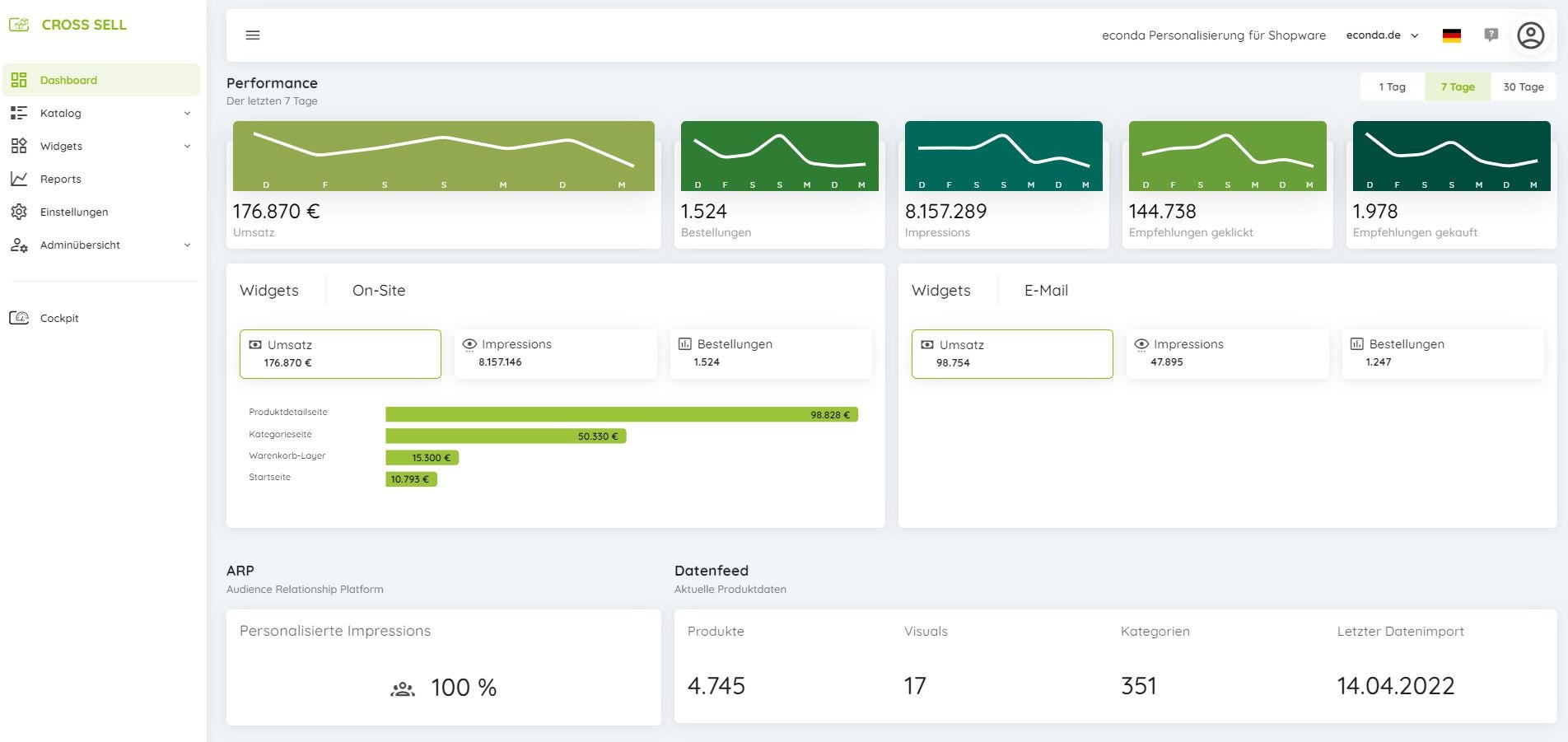Click the Personalisierte Impressions heading

click(335, 631)
